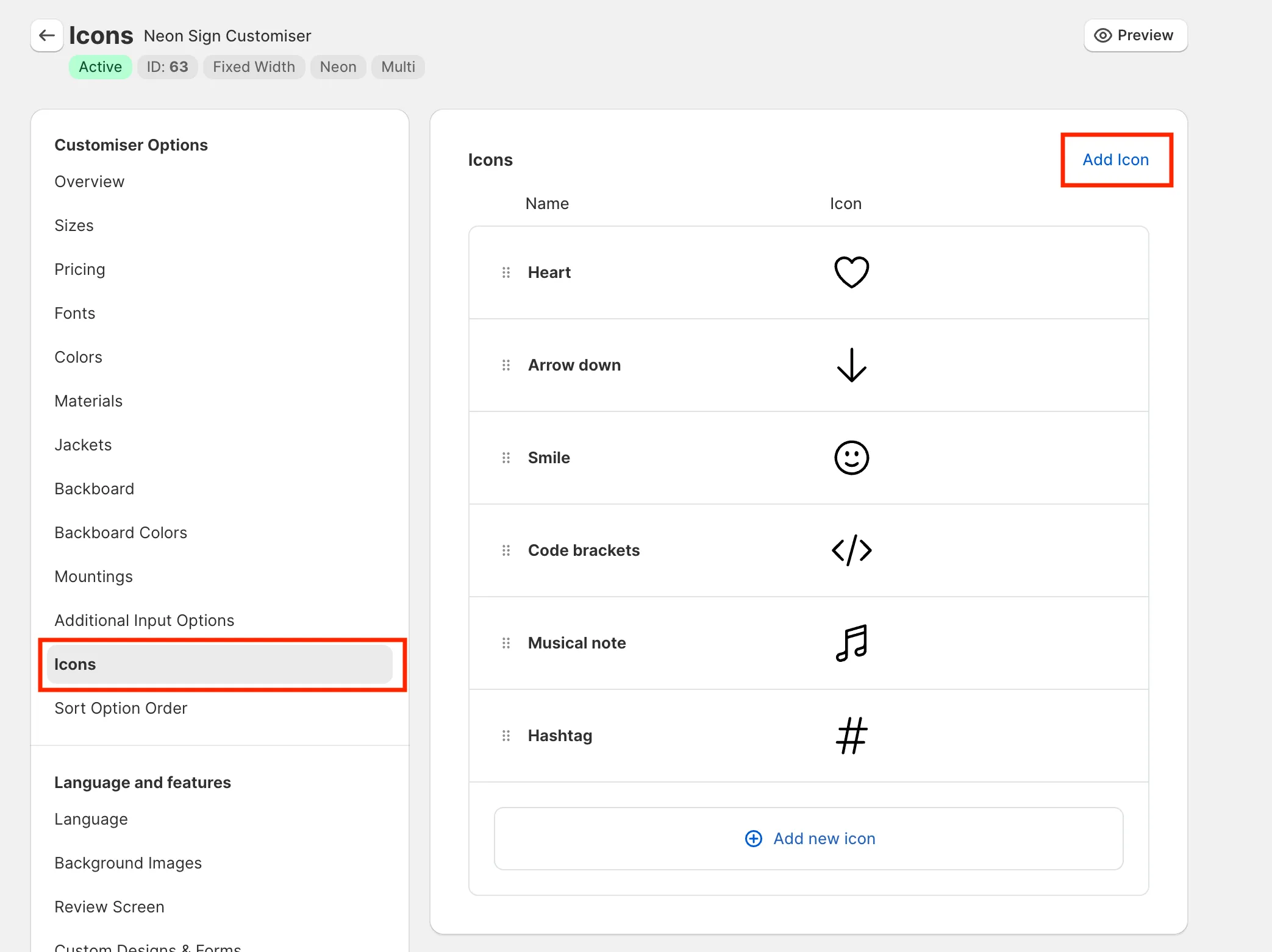The height and width of the screenshot is (952, 1272).
Task: Expand the Language and features section
Action: (143, 782)
